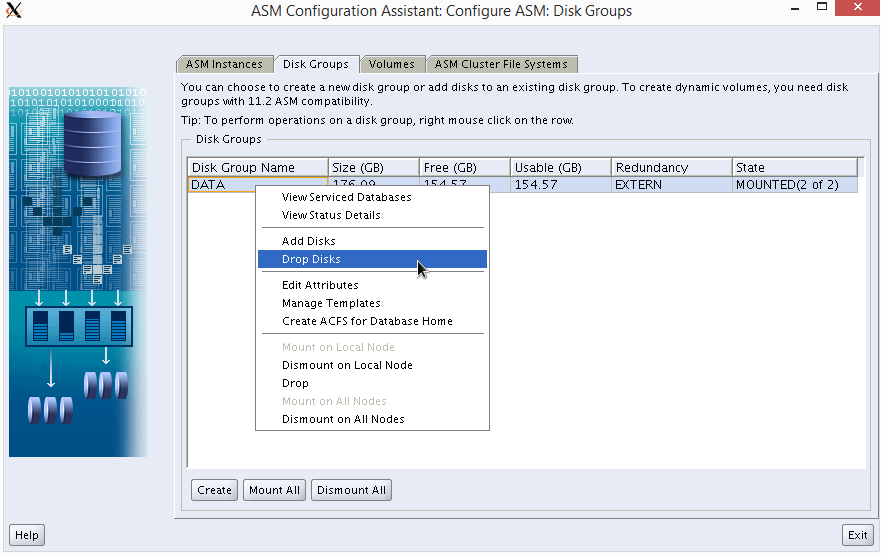Choose Drop Disks from the menu
This screenshot has height=556, width=881.
coord(311,259)
